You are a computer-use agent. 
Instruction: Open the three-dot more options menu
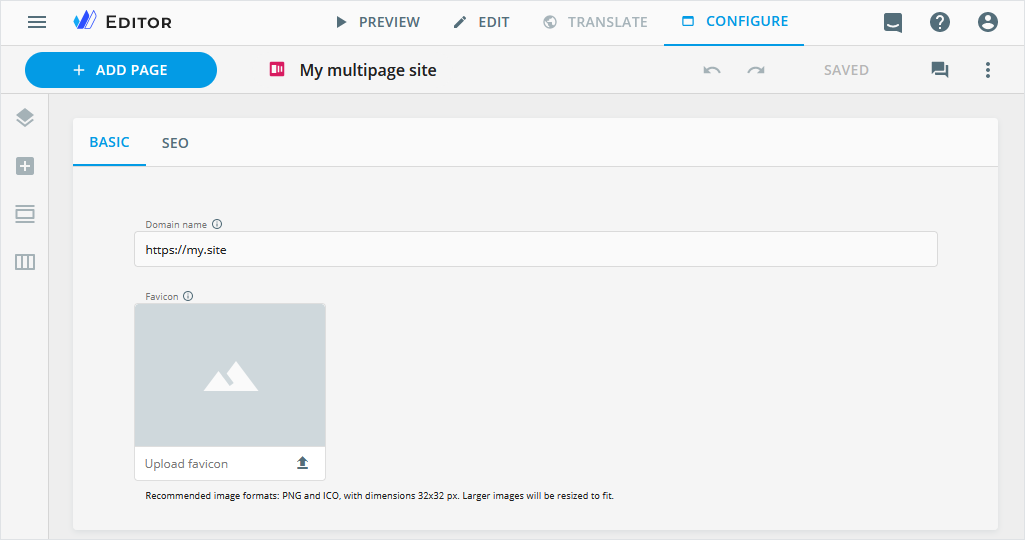(x=988, y=70)
